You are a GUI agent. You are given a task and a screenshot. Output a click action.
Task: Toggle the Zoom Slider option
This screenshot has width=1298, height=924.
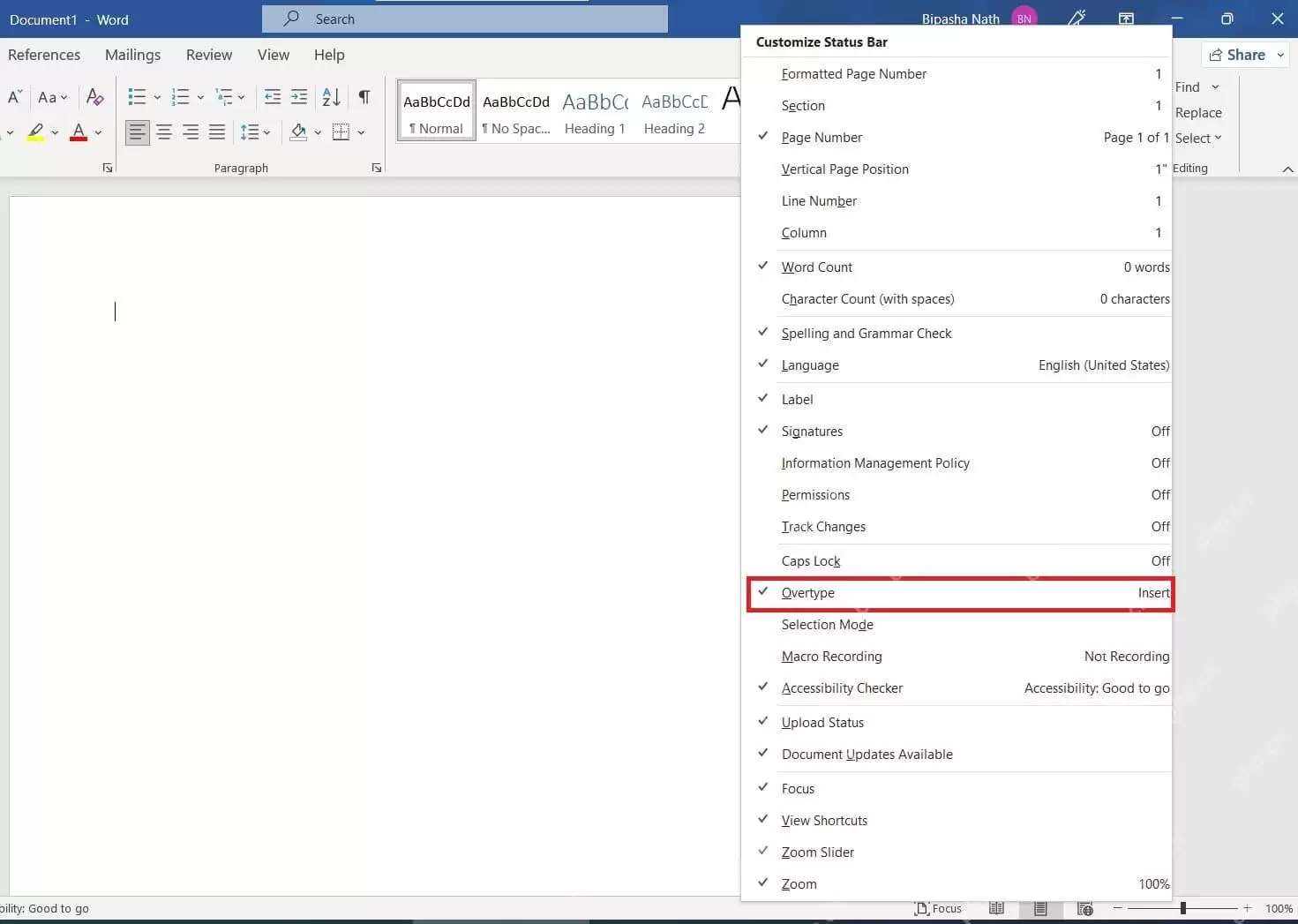click(x=959, y=853)
